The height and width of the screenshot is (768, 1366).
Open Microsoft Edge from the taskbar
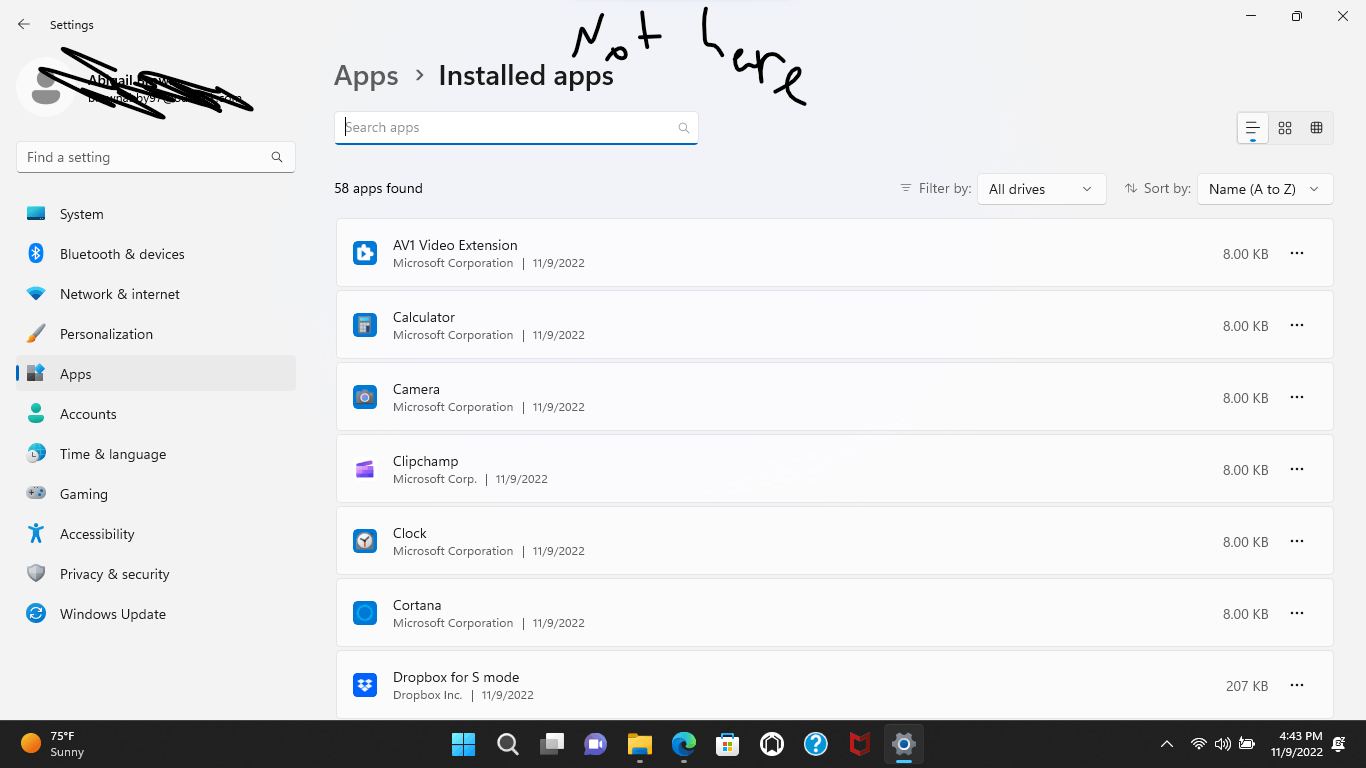pos(683,744)
